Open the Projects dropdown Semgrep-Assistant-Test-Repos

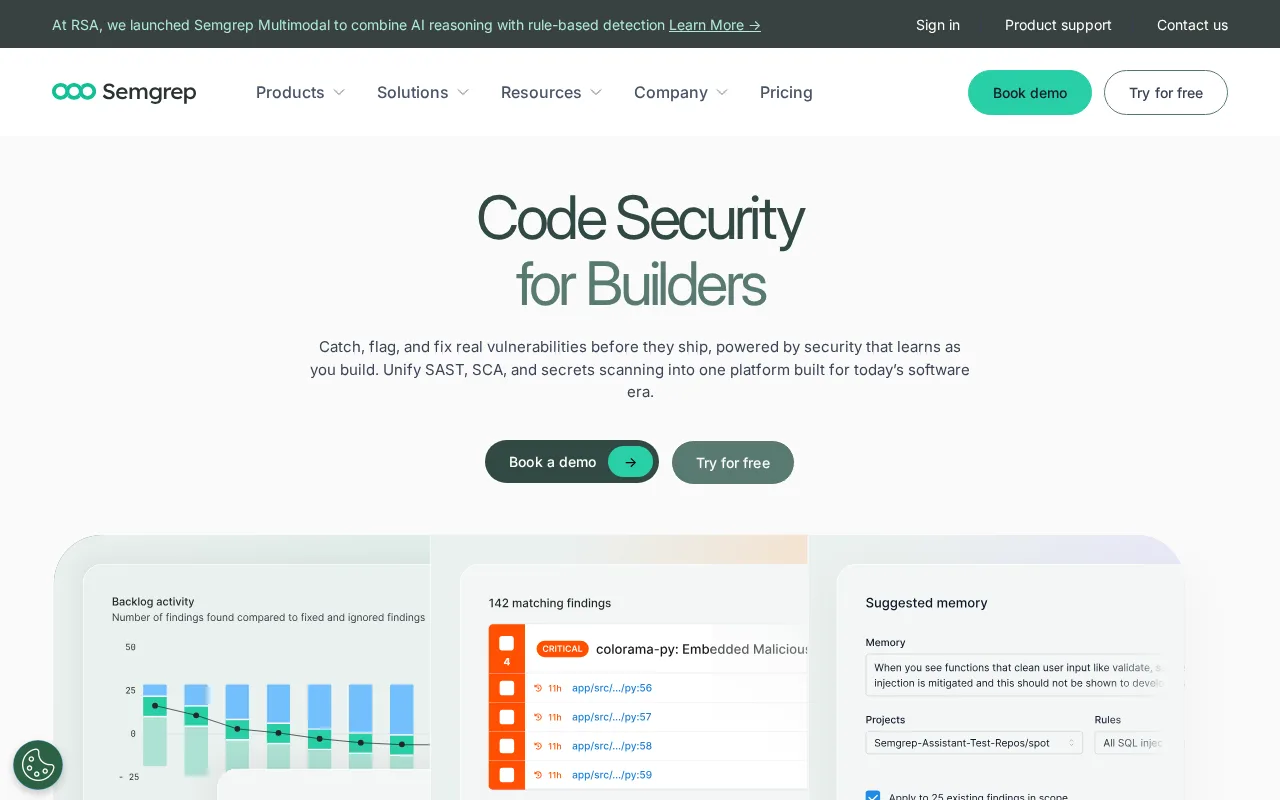974,743
